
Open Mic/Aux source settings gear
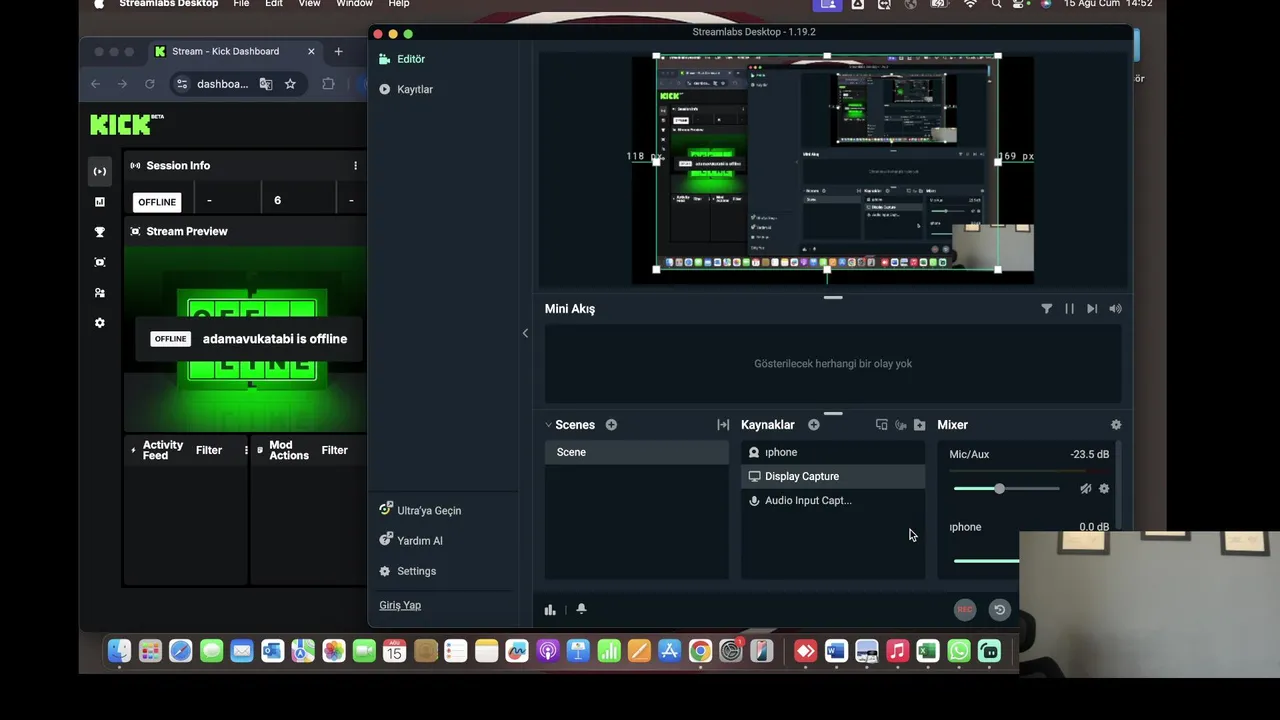click(x=1104, y=489)
